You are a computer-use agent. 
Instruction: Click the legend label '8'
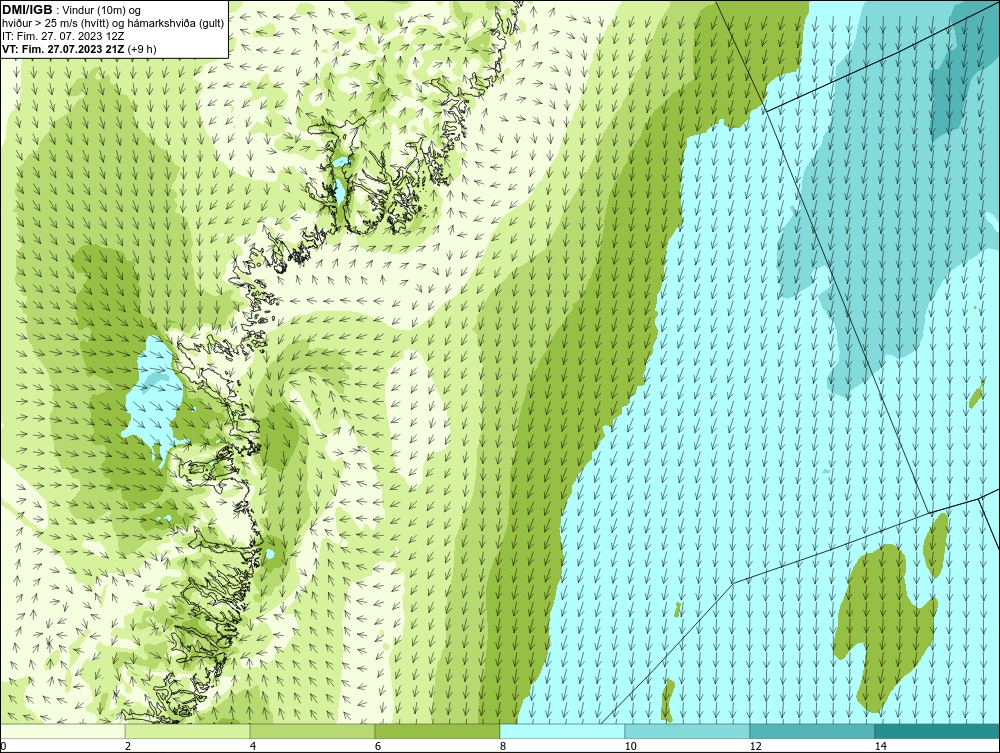click(503, 747)
